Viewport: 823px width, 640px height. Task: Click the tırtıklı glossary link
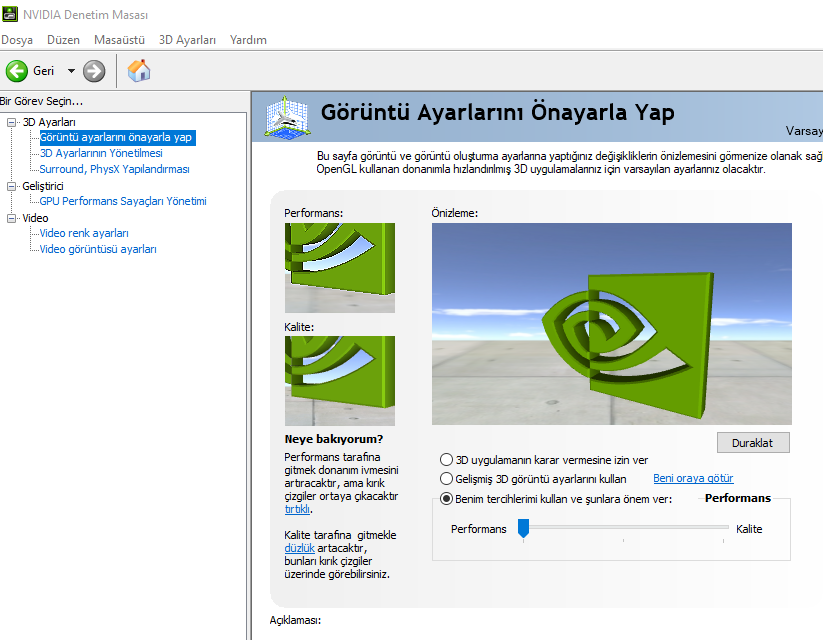(297, 509)
